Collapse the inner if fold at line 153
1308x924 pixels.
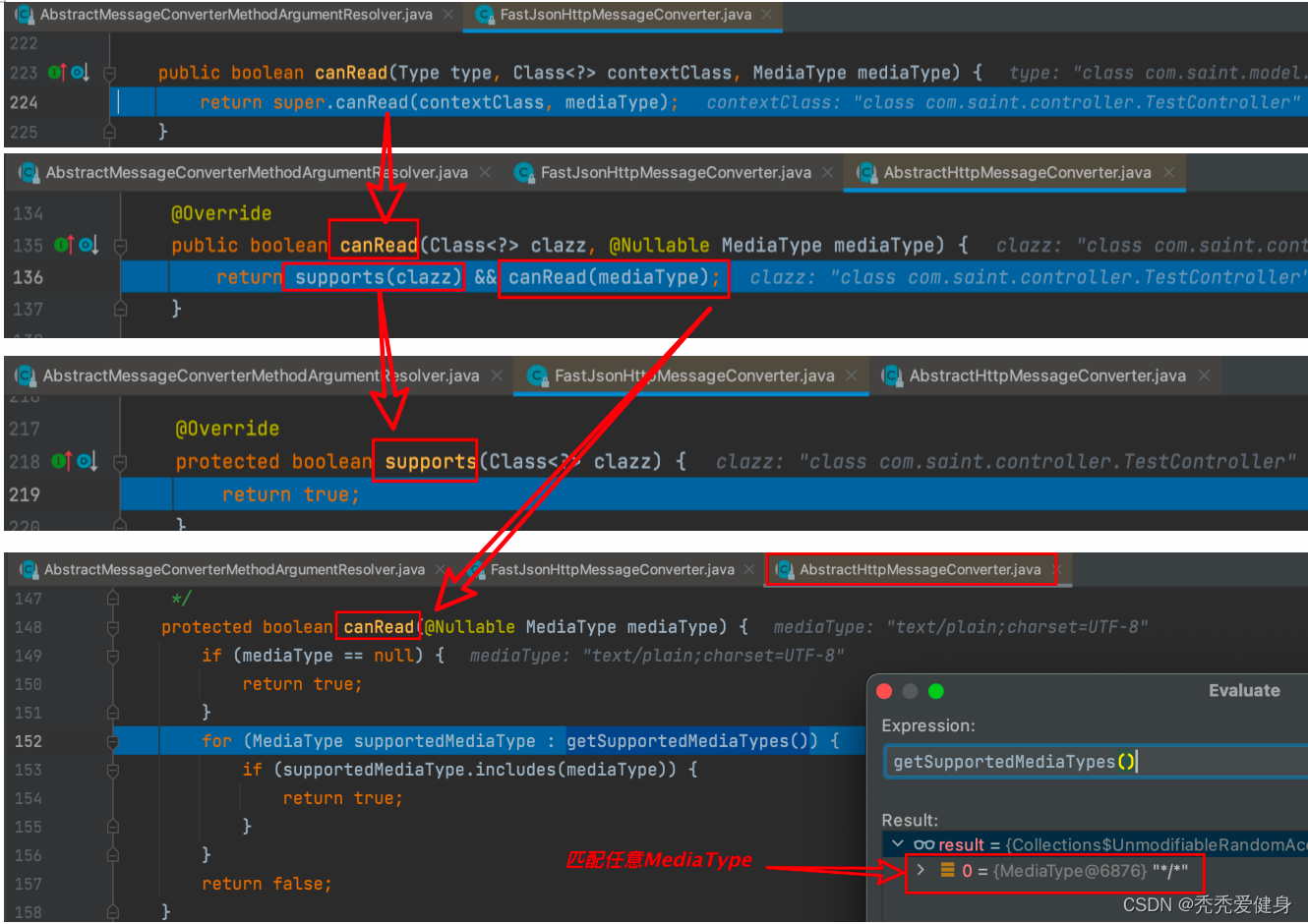(x=113, y=770)
